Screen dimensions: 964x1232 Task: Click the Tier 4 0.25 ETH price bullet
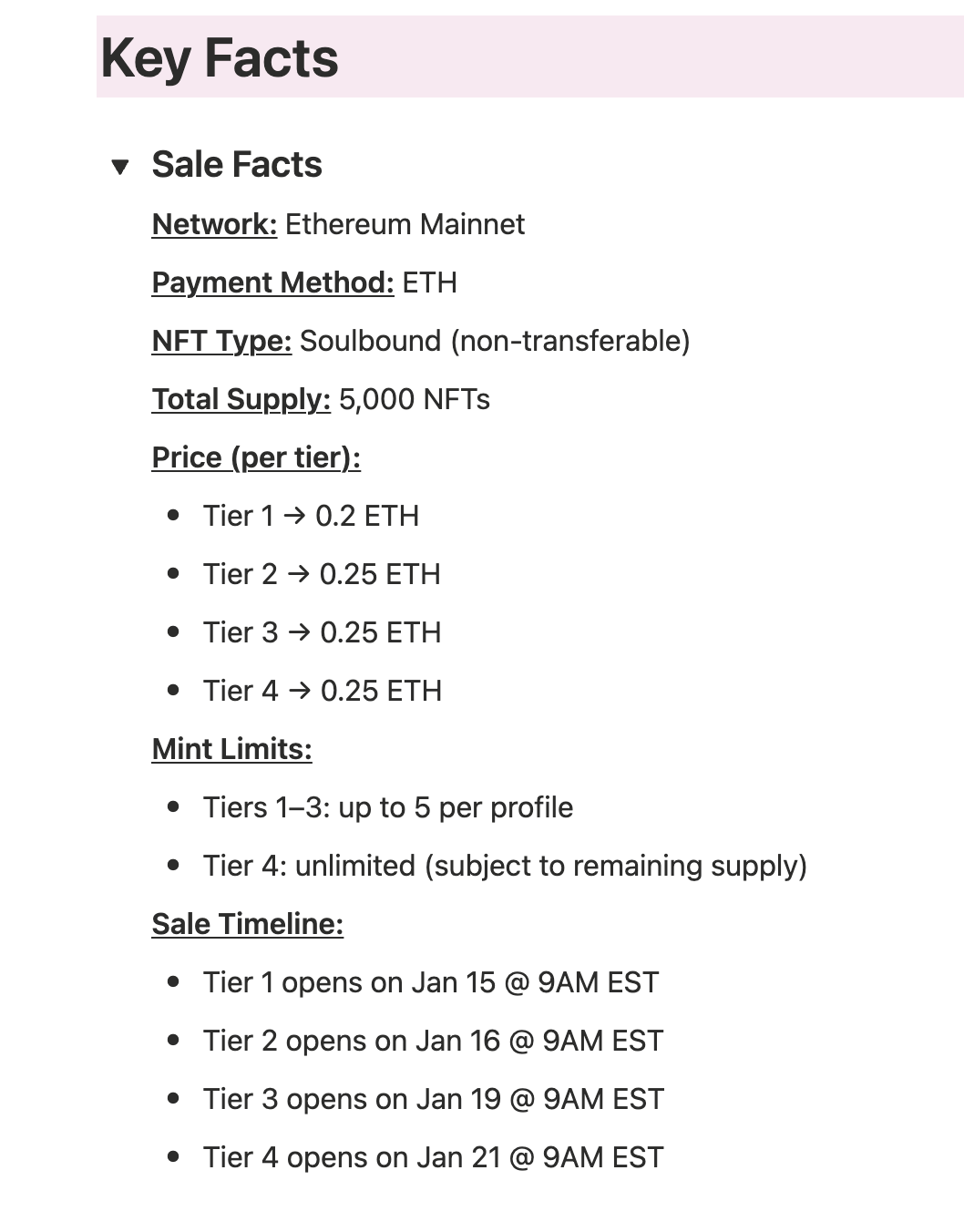322,691
